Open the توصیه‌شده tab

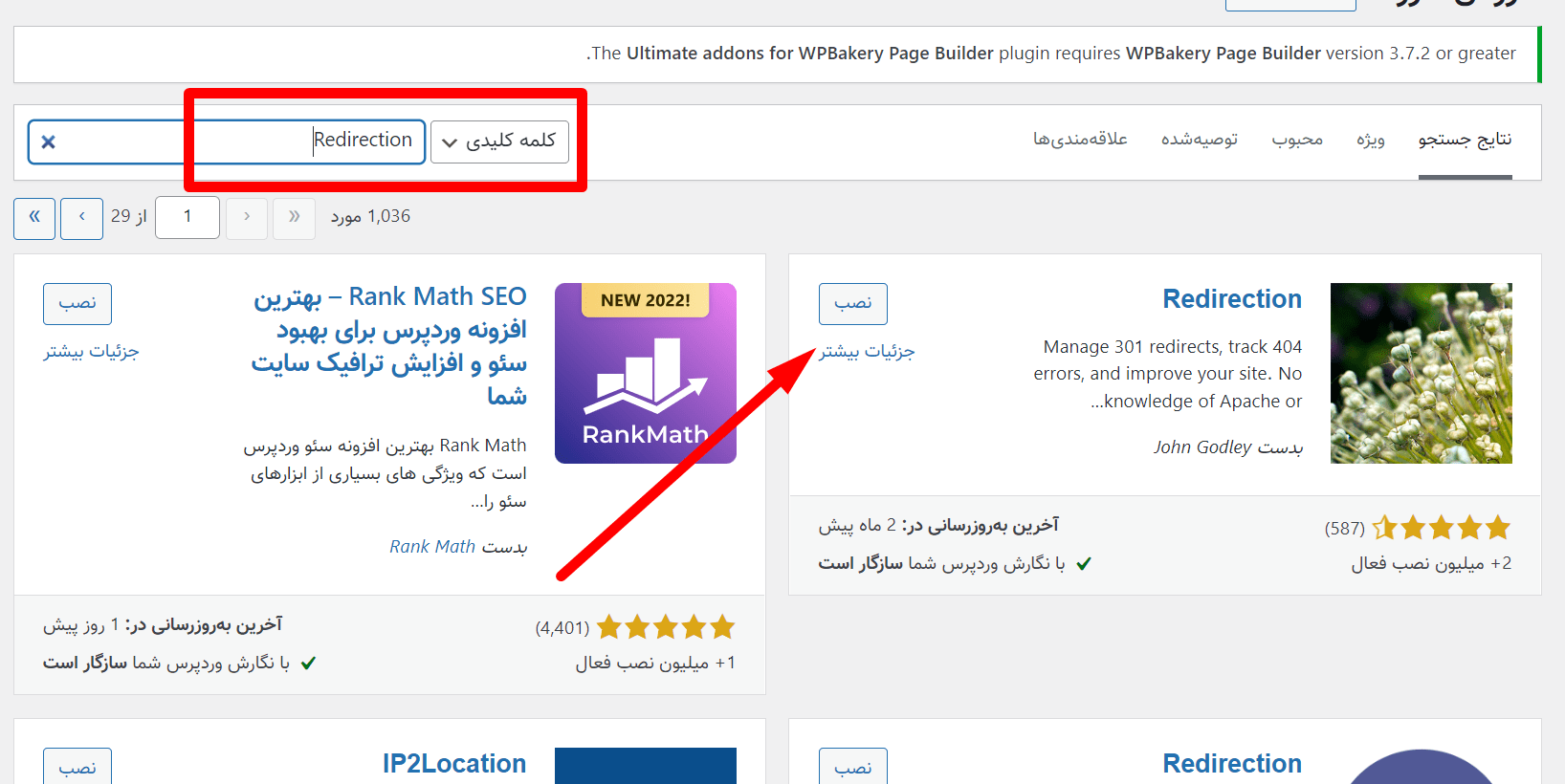(1199, 140)
